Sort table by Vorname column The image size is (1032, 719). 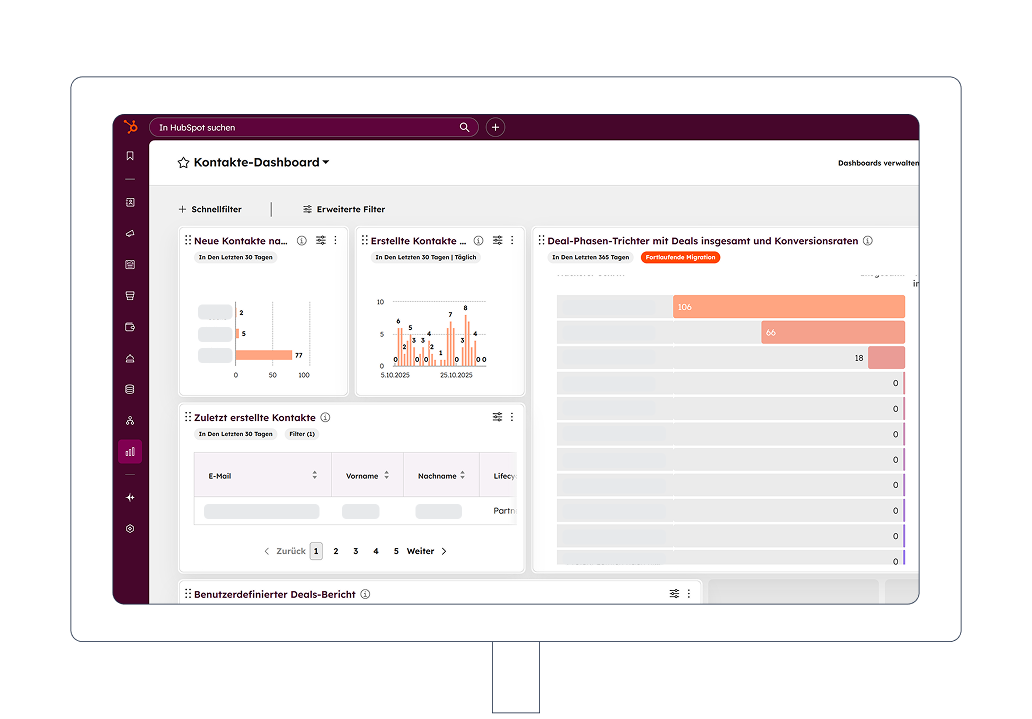coord(386,476)
